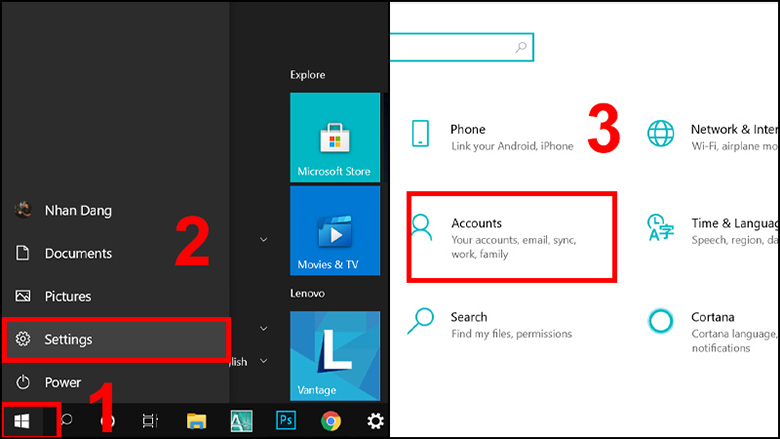This screenshot has width=780, height=439.
Task: Click the Search settings magnifier icon
Action: pyautogui.click(x=420, y=321)
